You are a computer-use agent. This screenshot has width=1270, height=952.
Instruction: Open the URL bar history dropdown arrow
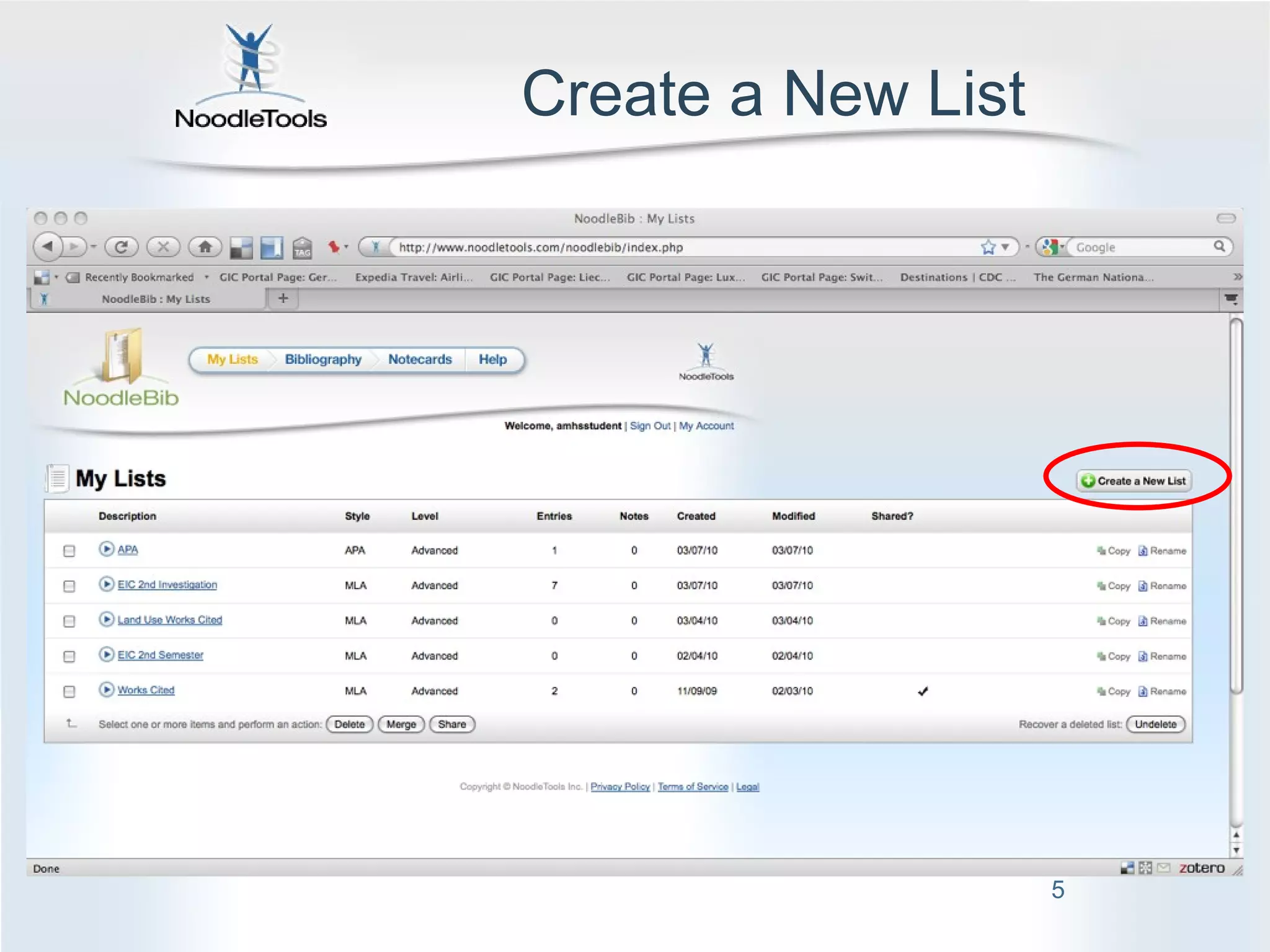coord(1006,247)
